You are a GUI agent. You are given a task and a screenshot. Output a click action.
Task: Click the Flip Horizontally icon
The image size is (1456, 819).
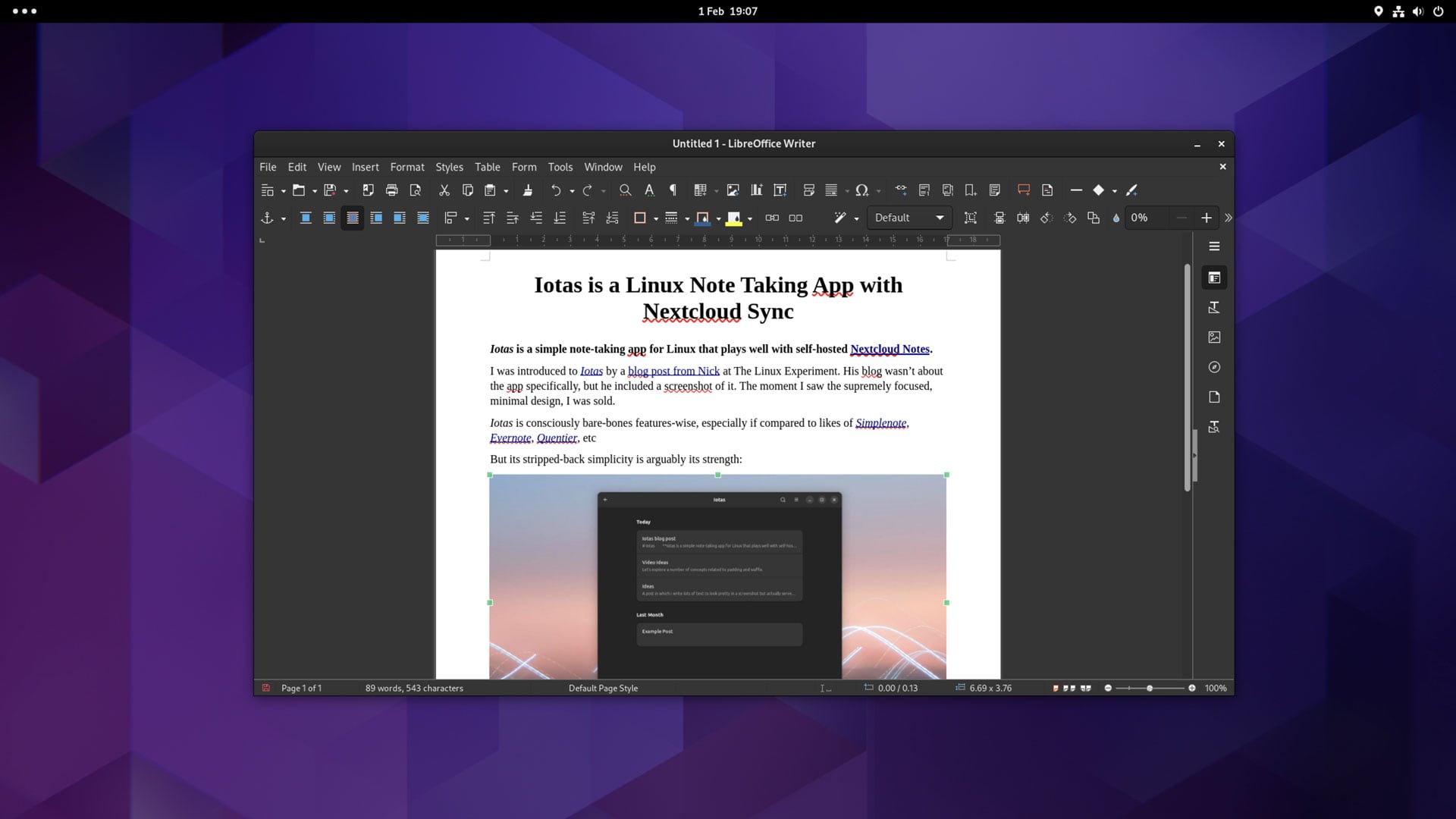[x=1023, y=218]
